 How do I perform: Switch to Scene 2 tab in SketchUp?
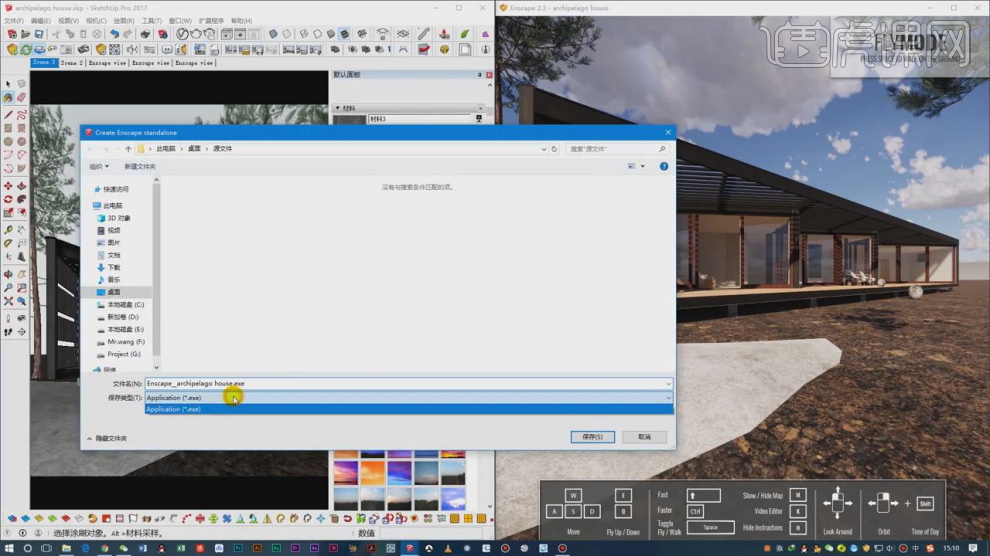click(x=71, y=63)
